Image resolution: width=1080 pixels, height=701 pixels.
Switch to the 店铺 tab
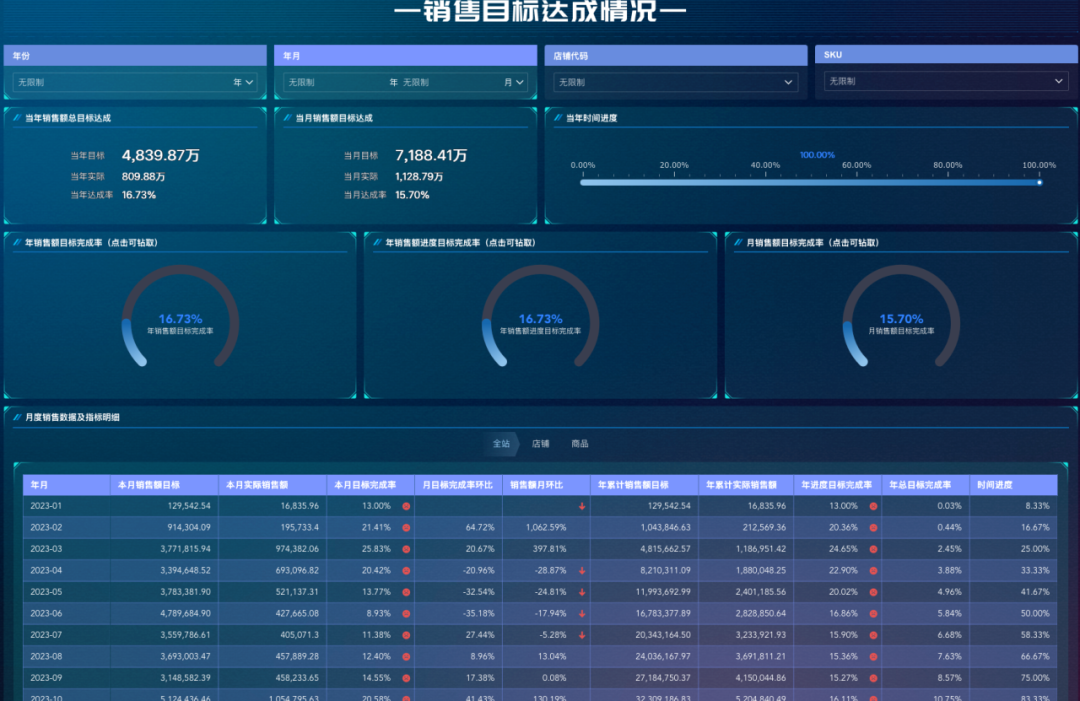coord(540,443)
